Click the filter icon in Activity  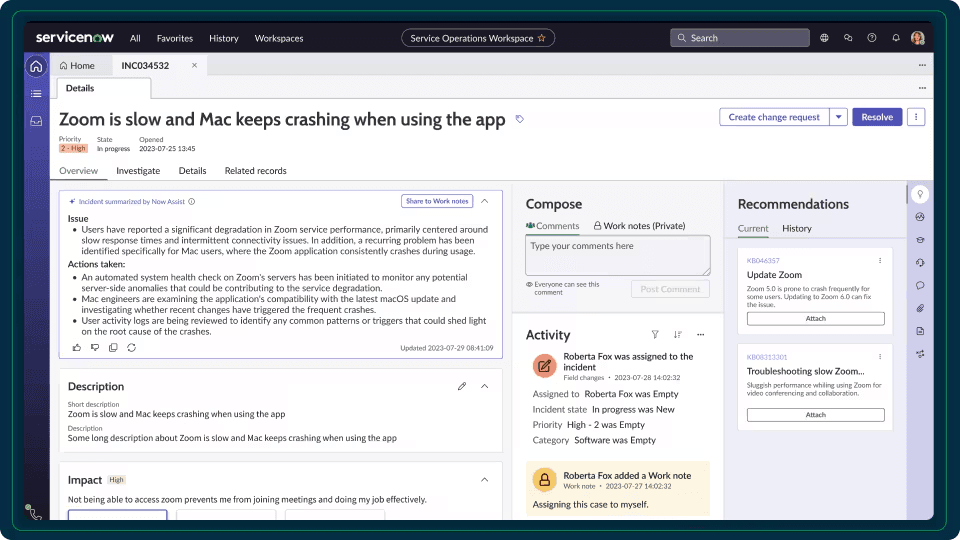[x=655, y=335]
